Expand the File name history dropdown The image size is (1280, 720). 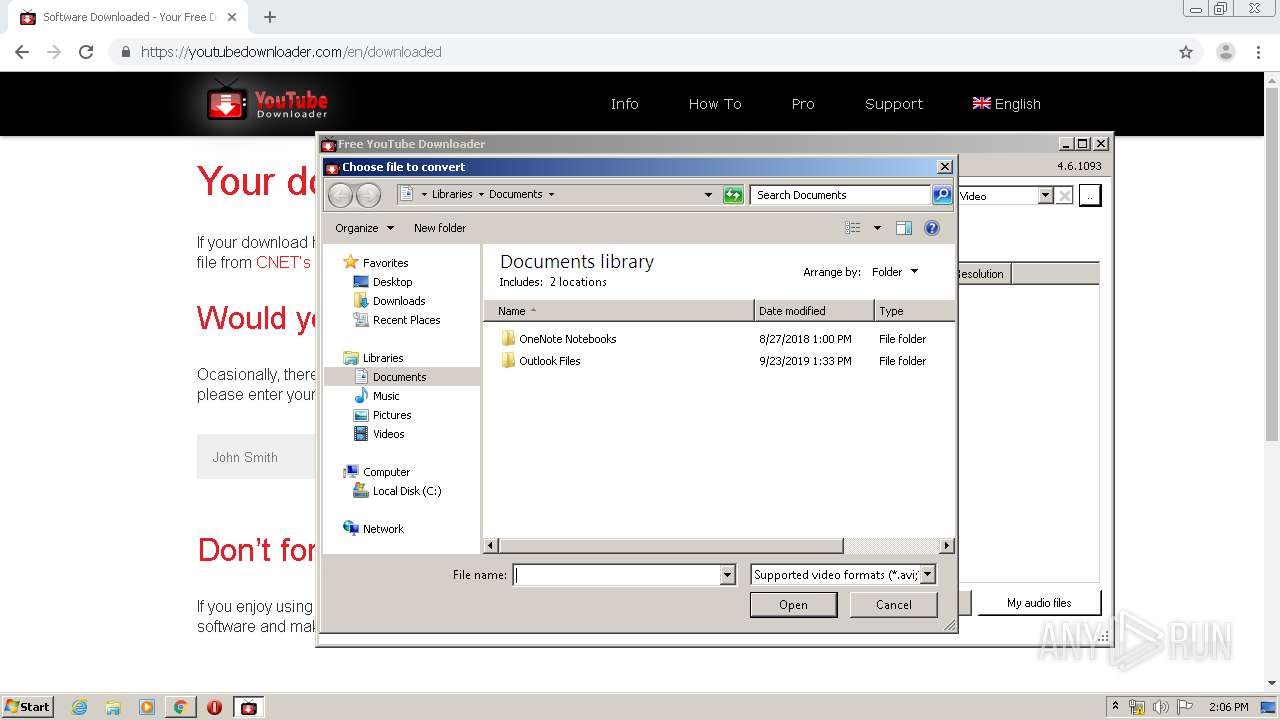[x=728, y=575]
